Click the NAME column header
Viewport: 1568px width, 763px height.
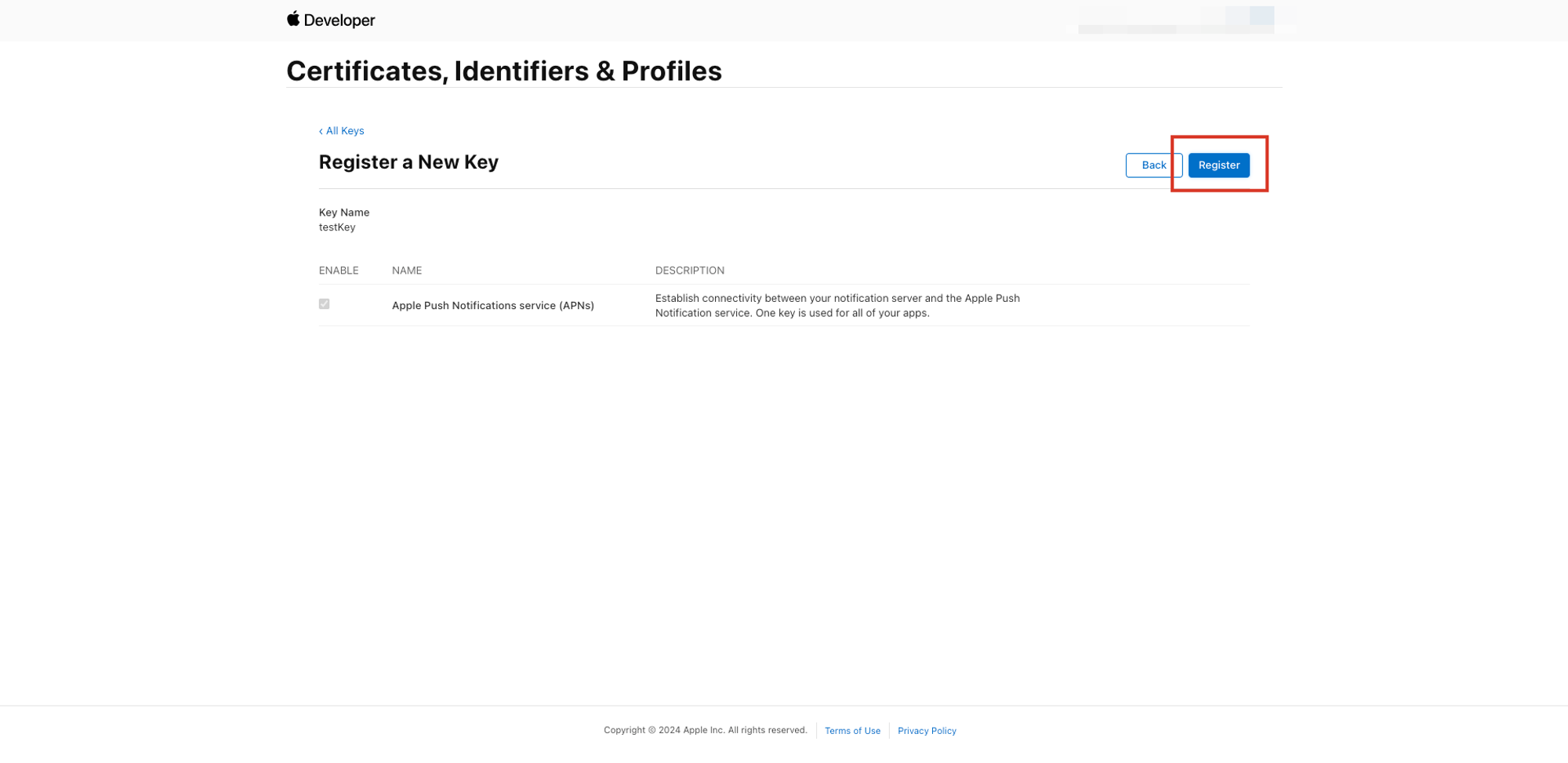tap(407, 271)
